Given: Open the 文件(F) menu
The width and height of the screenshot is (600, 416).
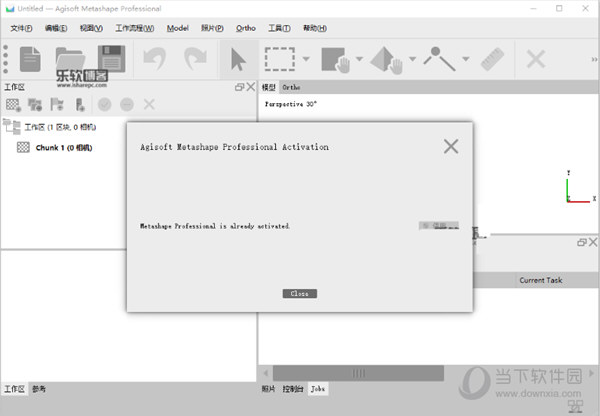Looking at the screenshot, I should point(21,28).
